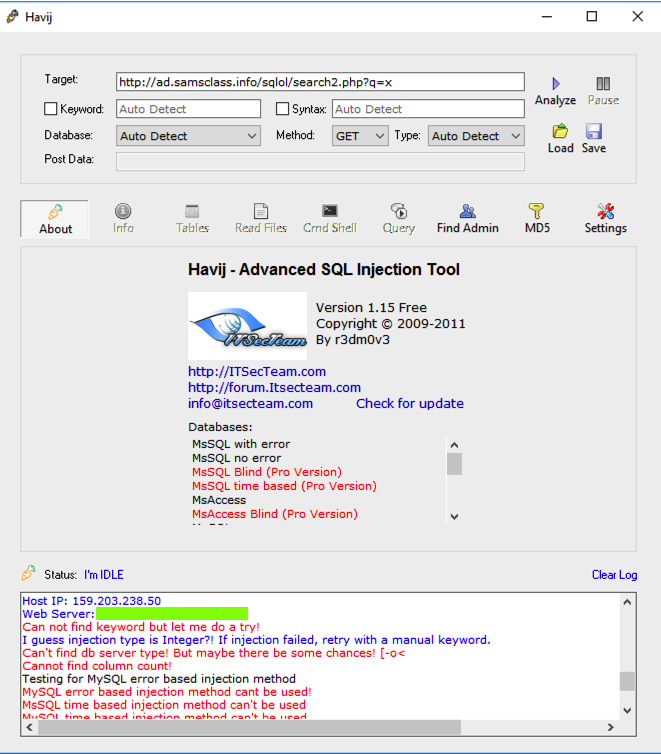The height and width of the screenshot is (754, 661).
Task: Open the Cmd Shell tab
Action: (330, 219)
